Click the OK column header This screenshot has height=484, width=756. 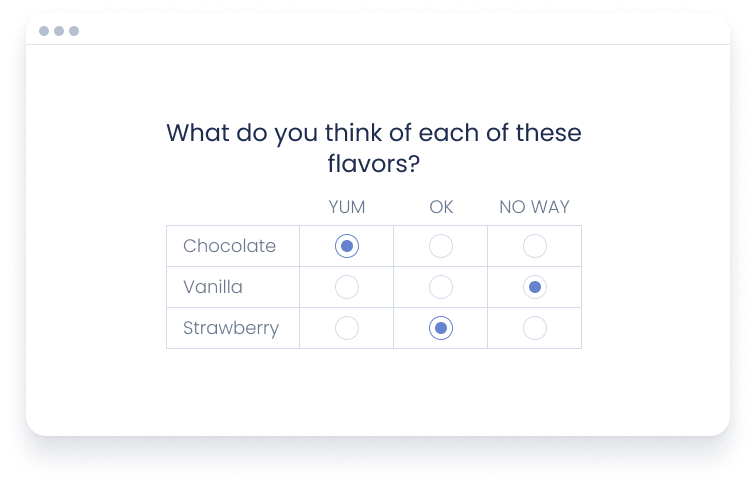point(441,207)
